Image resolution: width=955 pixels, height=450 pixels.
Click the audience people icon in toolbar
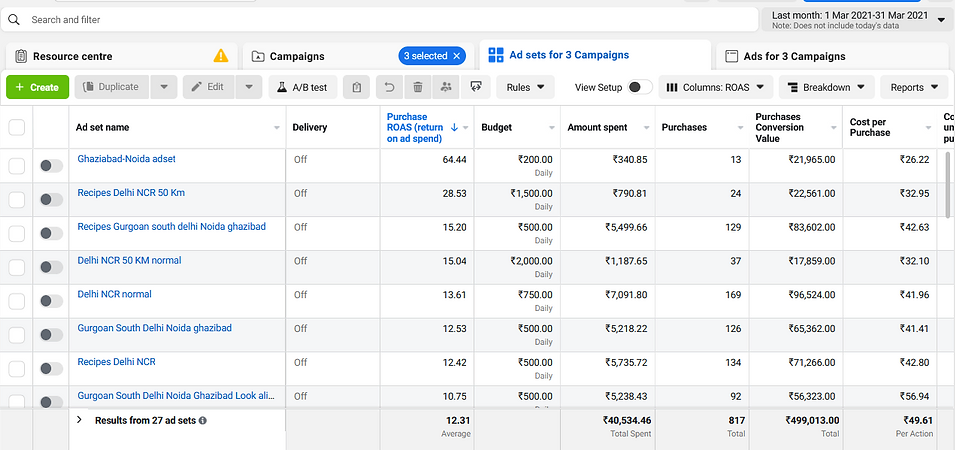(445, 88)
